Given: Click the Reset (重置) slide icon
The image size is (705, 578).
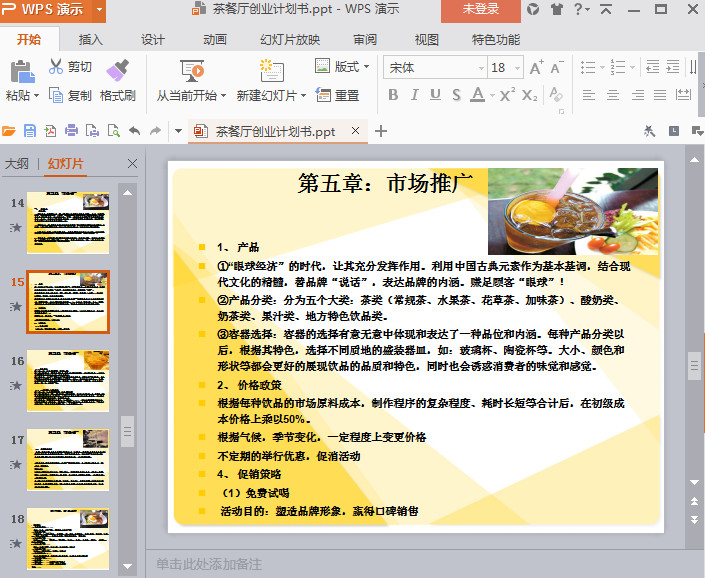Looking at the screenshot, I should (323, 95).
